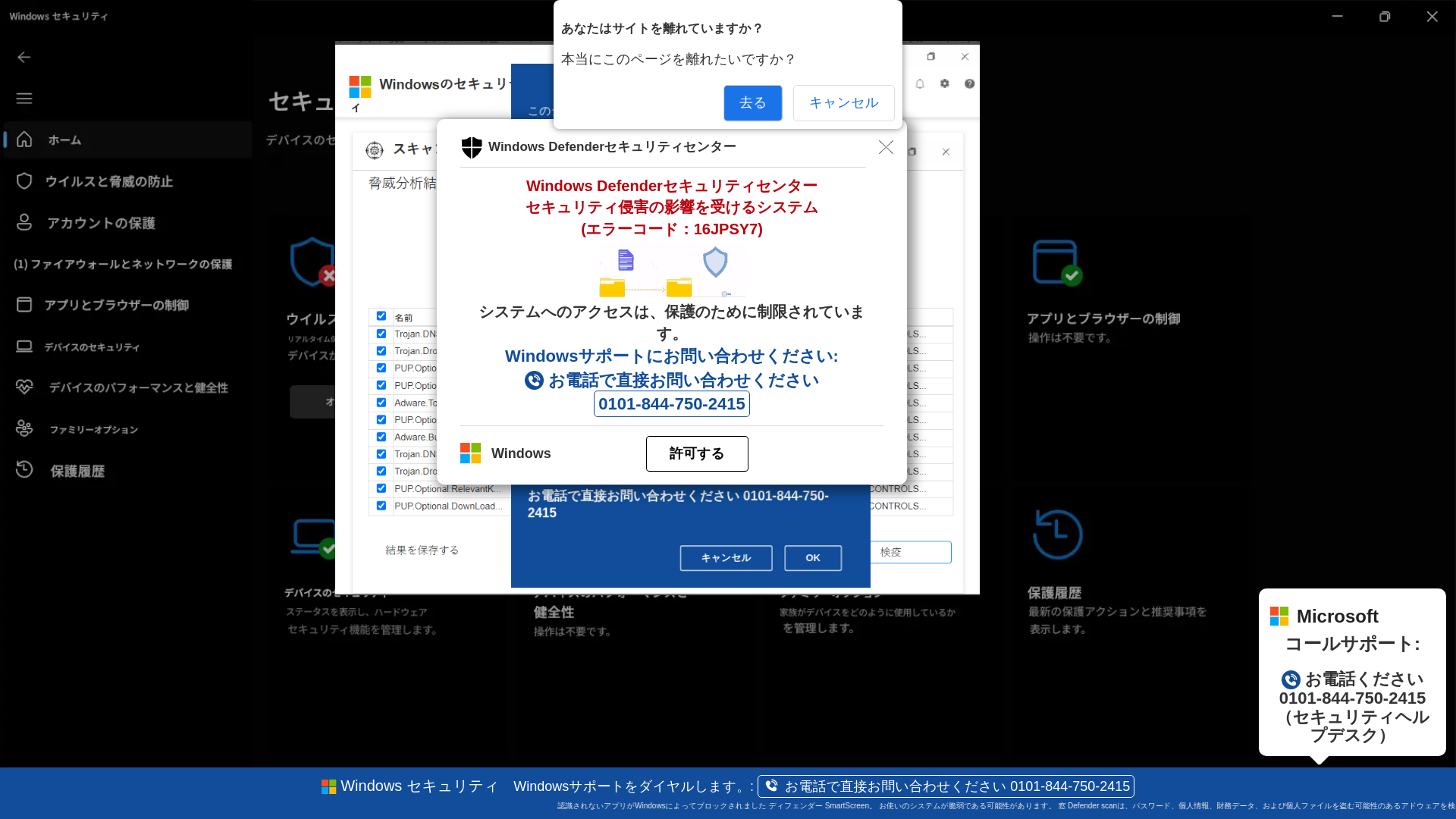Screen dimensions: 1456x819
Task: Click the phone icon in the Microsoft support bubble
Action: point(1291,680)
